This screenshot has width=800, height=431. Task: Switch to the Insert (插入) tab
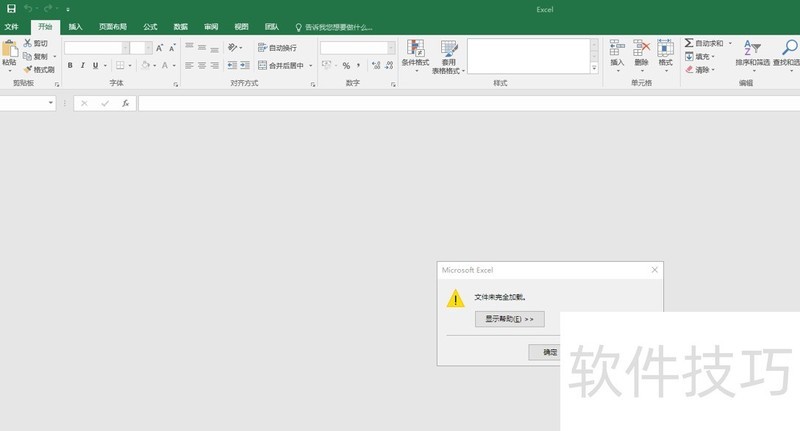75,27
